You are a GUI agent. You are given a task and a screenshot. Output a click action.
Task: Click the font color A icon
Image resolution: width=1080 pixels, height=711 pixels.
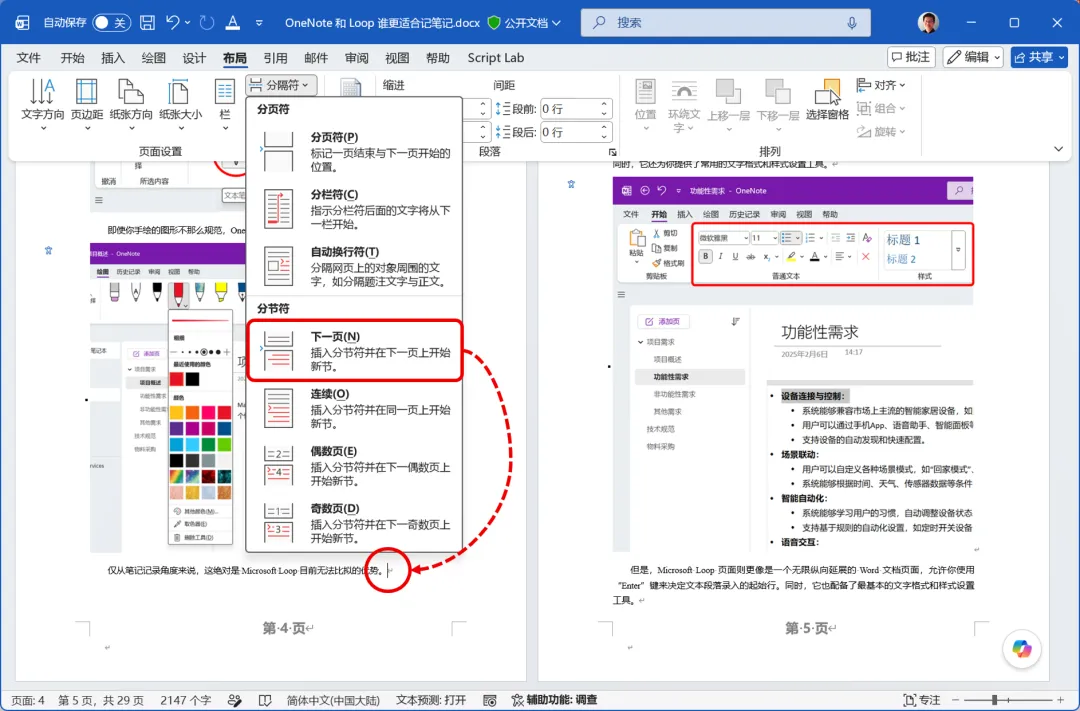pyautogui.click(x=233, y=23)
